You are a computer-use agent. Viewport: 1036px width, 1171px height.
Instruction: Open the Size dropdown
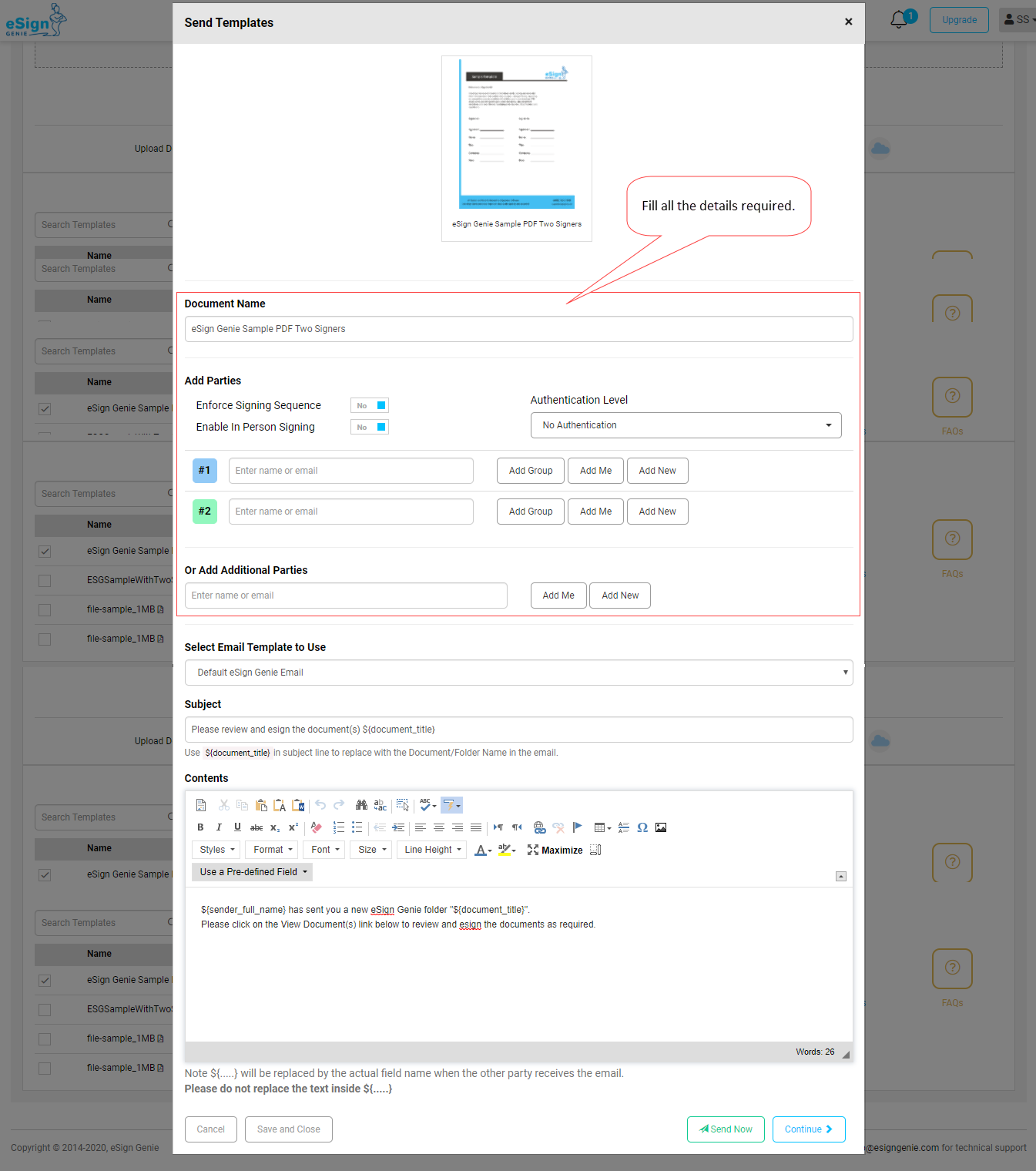coord(371,850)
